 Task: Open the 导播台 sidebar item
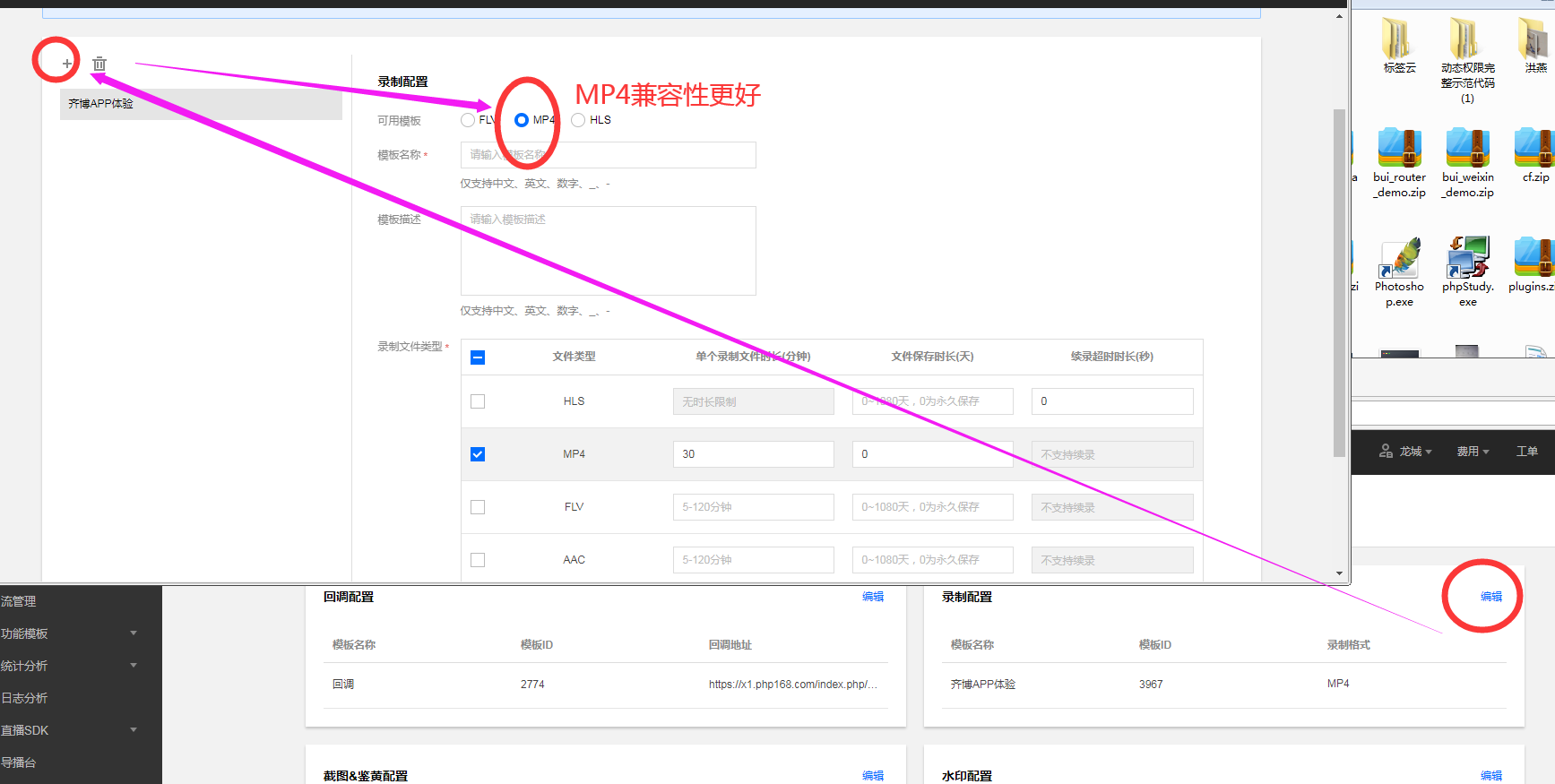click(x=20, y=762)
